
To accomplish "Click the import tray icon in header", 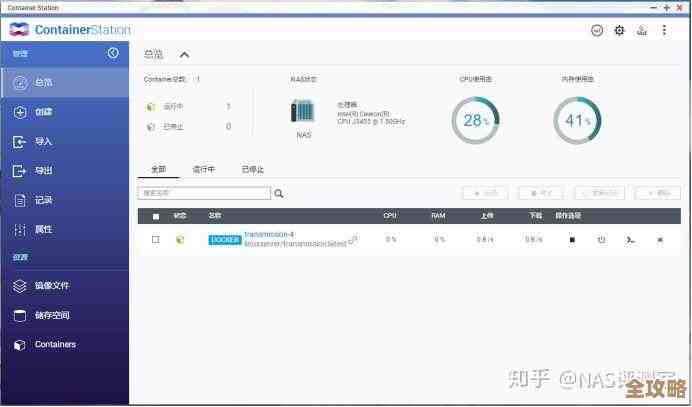I will tap(642, 30).
